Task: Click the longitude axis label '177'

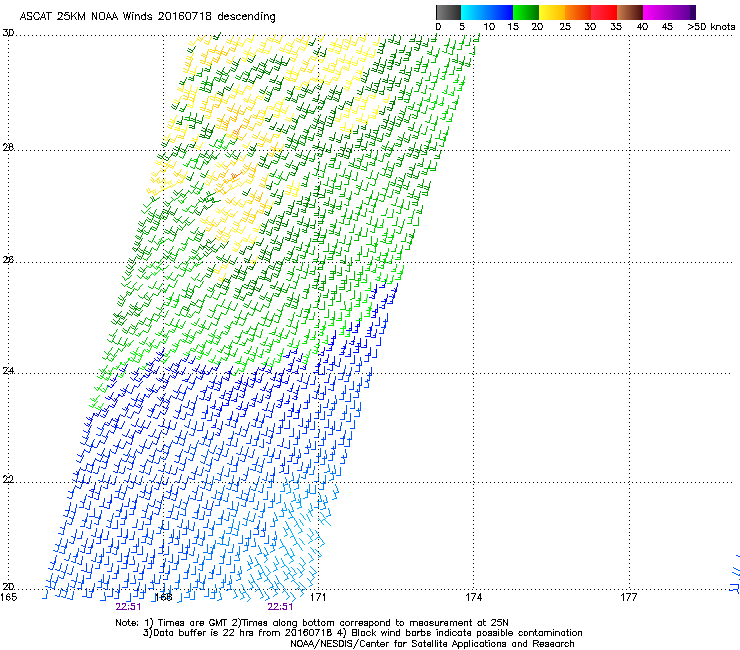Action: (x=629, y=597)
